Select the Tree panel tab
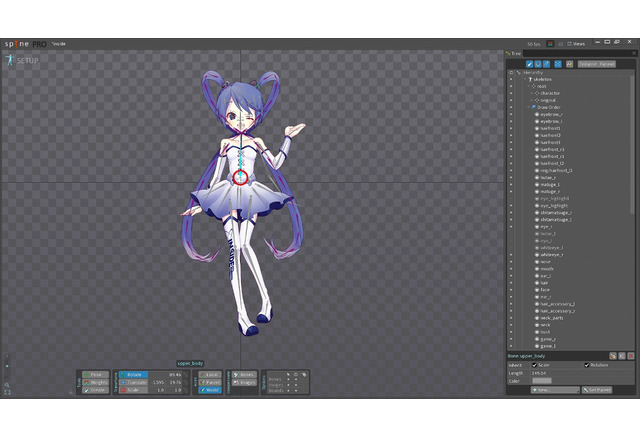 pyautogui.click(x=514, y=53)
